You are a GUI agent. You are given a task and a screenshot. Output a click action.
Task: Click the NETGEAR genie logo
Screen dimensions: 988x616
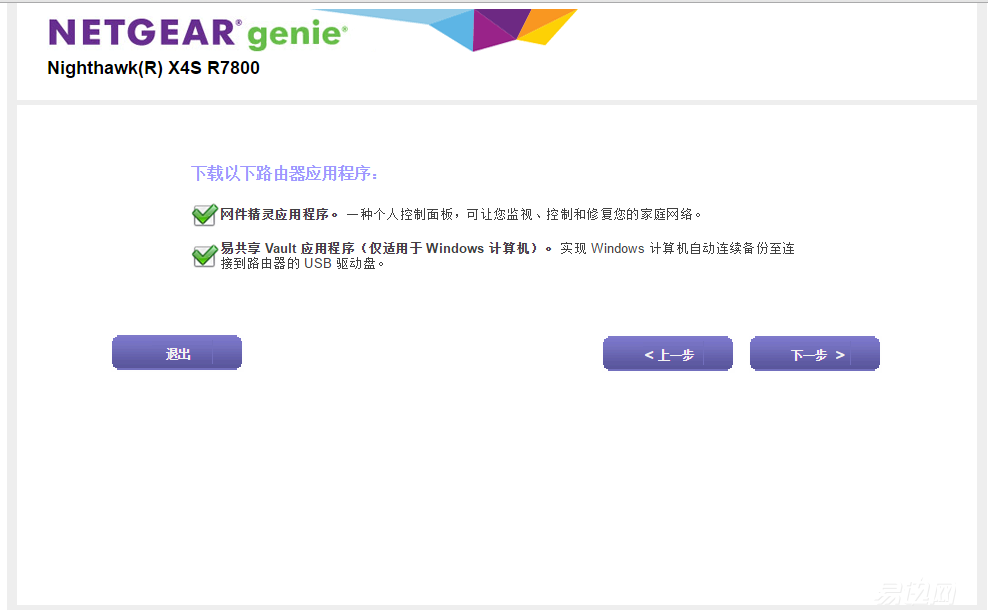click(198, 33)
